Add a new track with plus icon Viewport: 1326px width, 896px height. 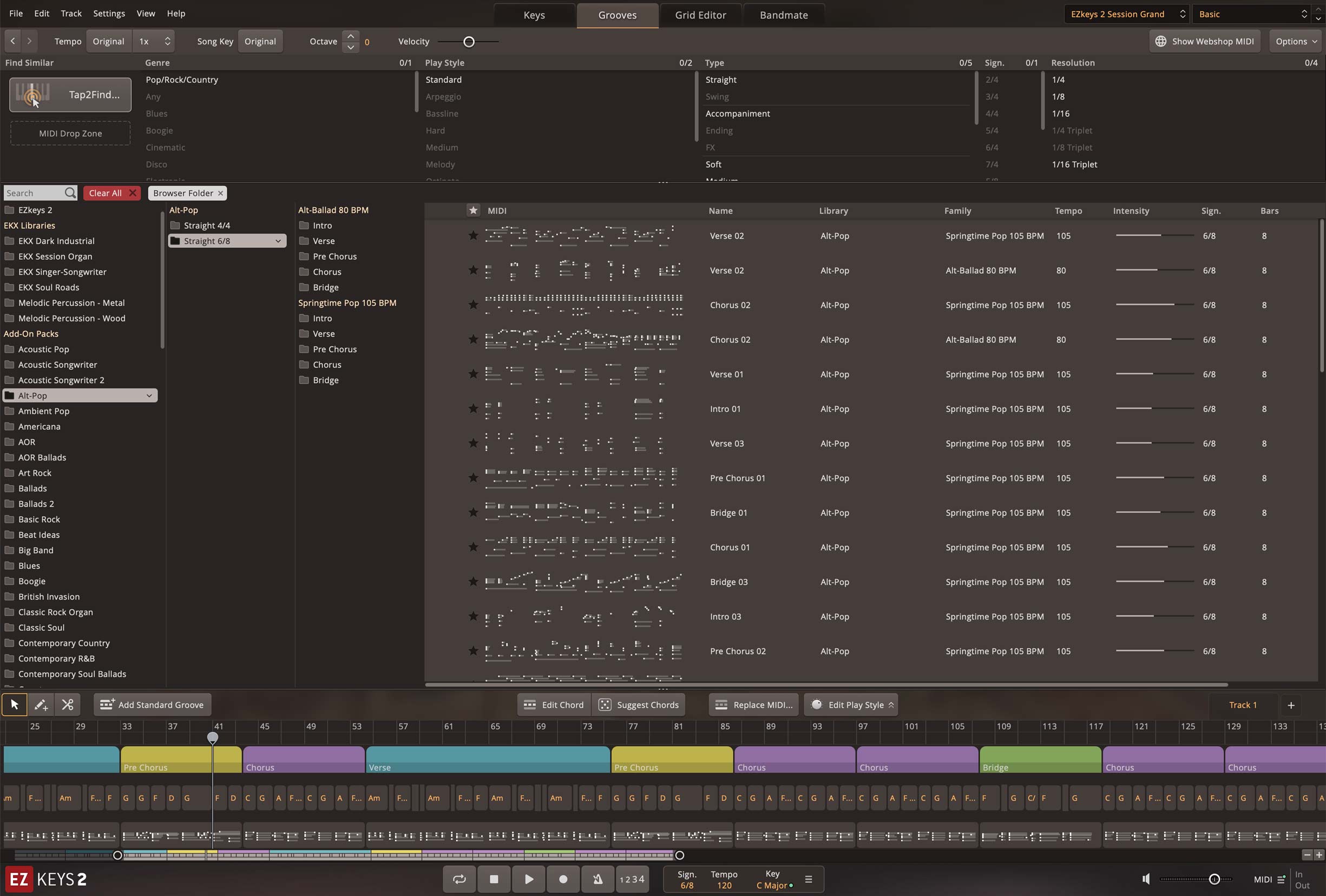[1291, 705]
